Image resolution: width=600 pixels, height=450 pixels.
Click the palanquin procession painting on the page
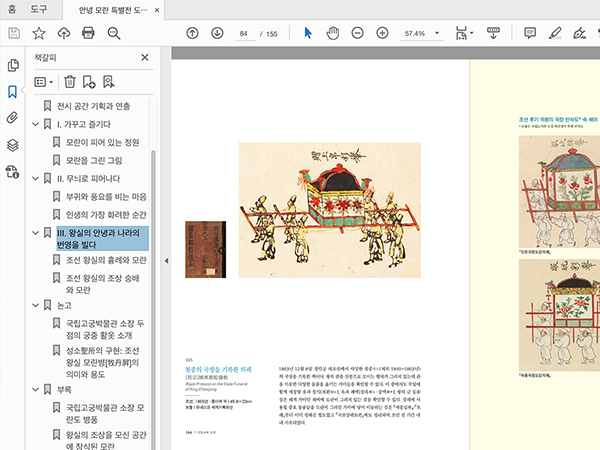click(329, 210)
